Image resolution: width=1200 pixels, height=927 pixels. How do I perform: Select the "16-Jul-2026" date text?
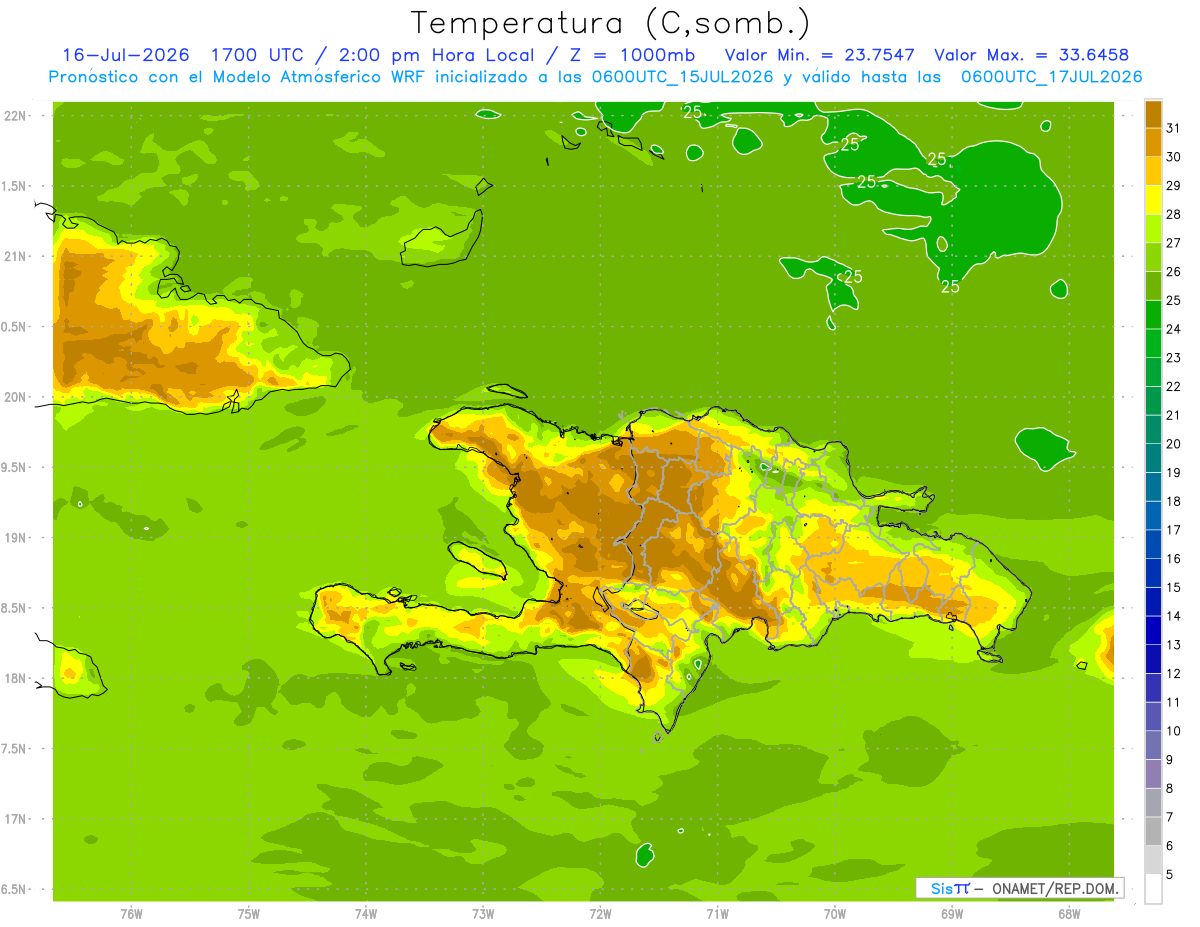tap(126, 55)
